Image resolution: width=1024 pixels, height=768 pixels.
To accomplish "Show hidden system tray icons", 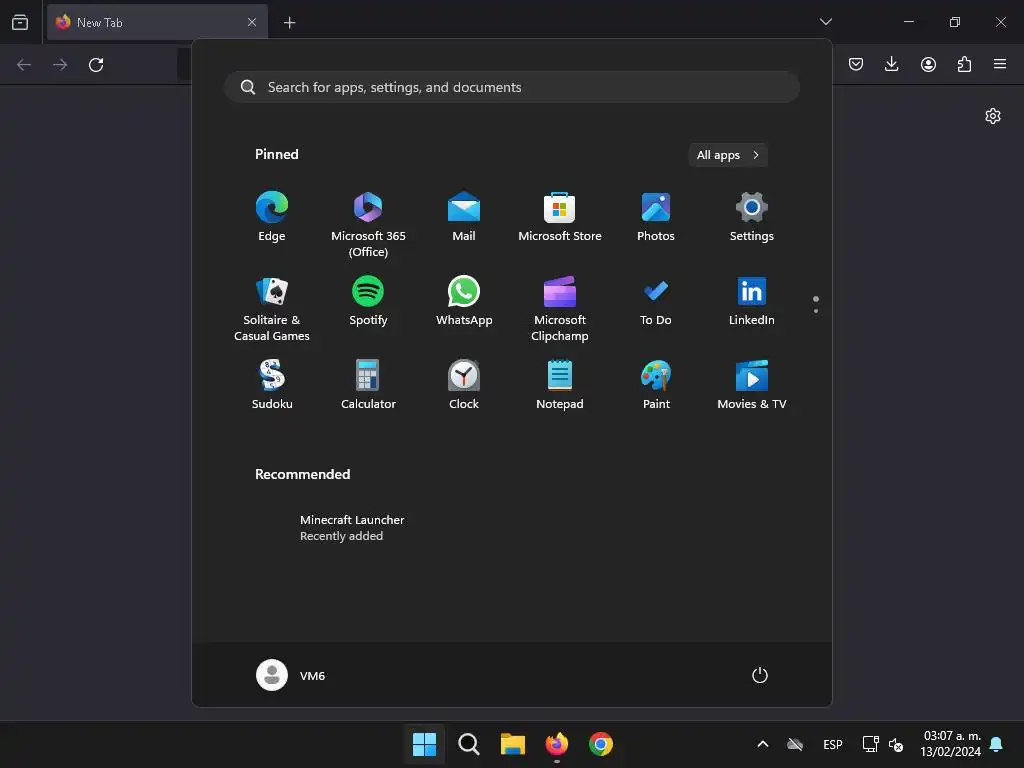I will point(762,744).
